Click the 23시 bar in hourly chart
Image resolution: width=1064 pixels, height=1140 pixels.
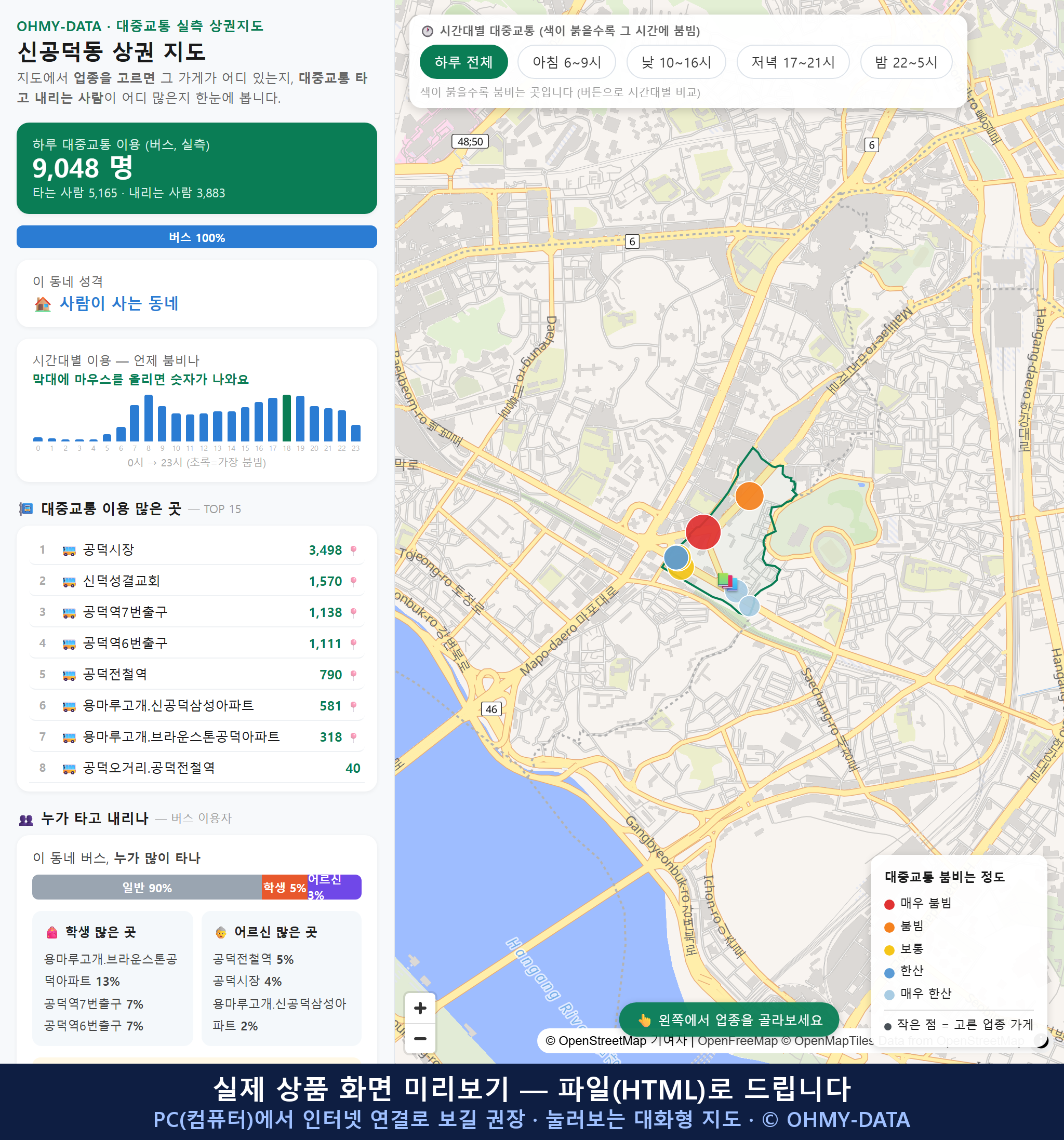point(356,433)
